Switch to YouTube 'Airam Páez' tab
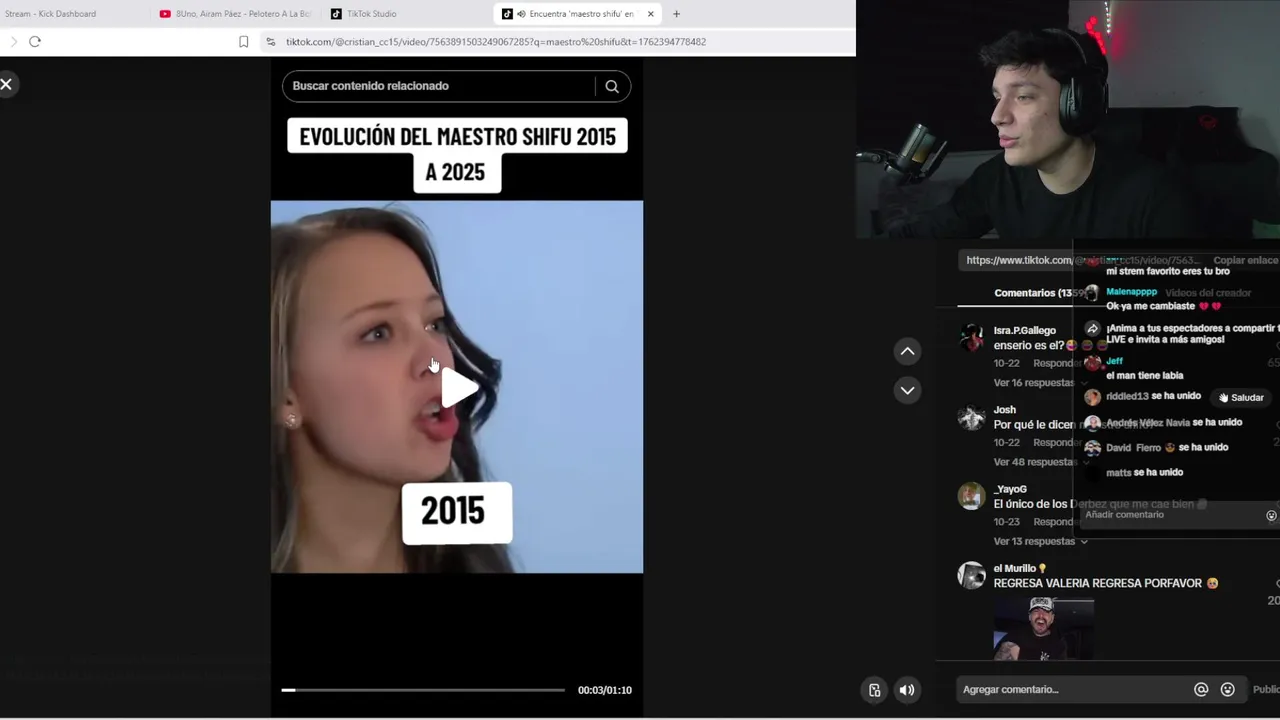 pos(236,14)
